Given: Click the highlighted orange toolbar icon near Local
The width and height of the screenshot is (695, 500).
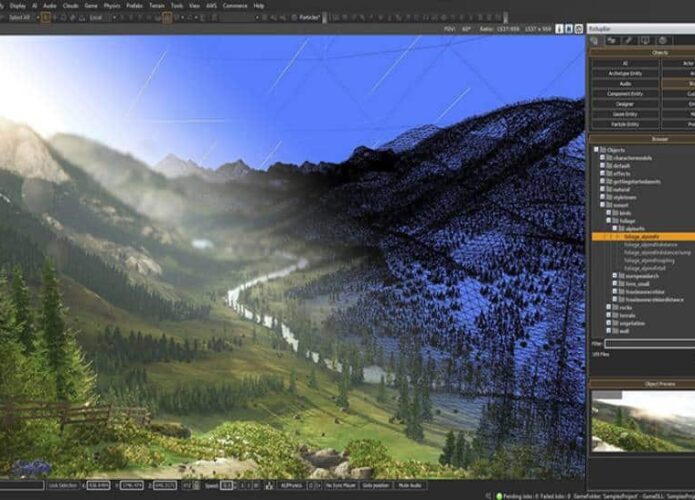Looking at the screenshot, I should [x=167, y=18].
